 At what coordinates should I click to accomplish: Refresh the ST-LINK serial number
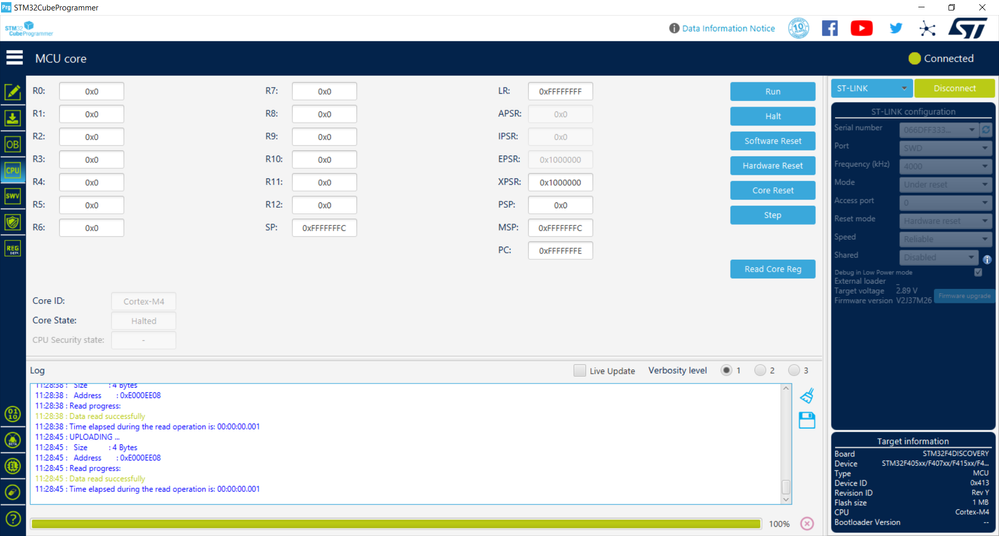tap(986, 130)
